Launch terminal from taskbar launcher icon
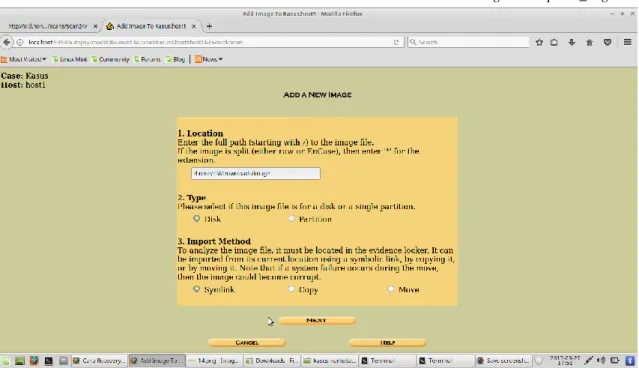This screenshot has width=639, height=368. (x=48, y=361)
